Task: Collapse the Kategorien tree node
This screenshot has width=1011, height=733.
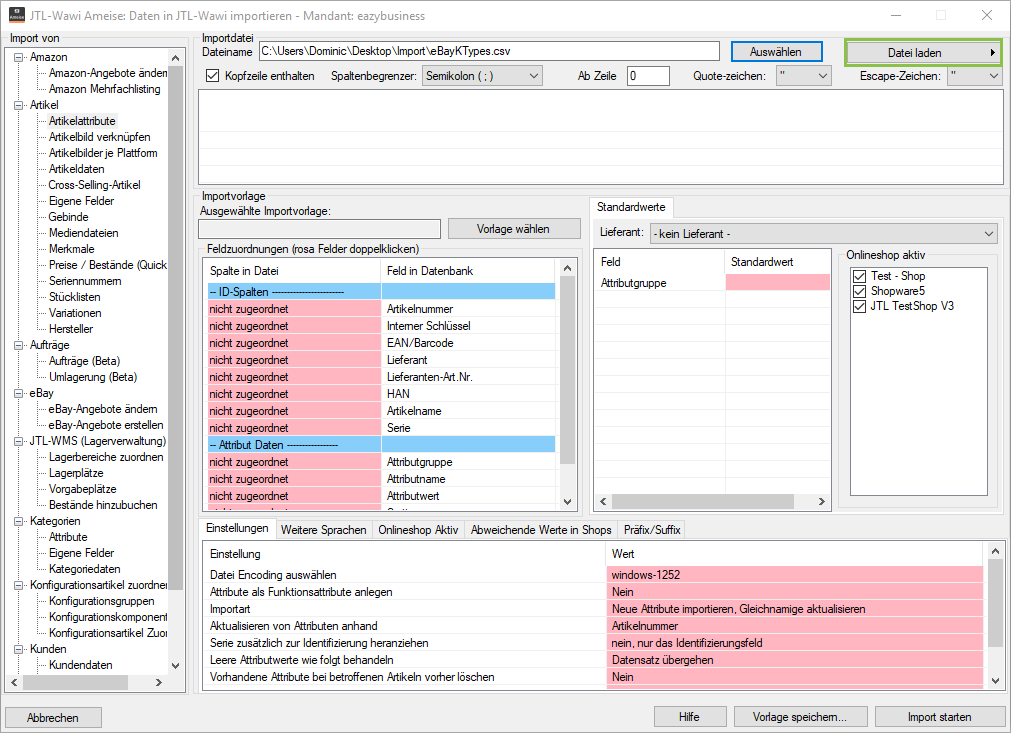Action: point(19,522)
